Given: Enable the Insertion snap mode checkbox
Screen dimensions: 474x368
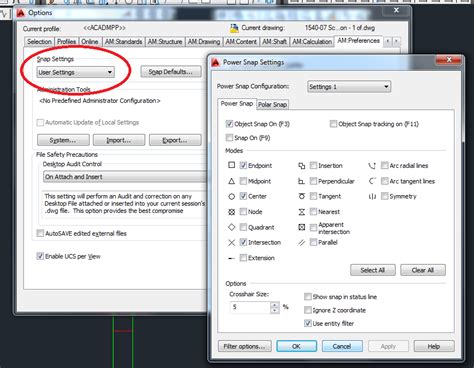Looking at the screenshot, I should [x=313, y=165].
